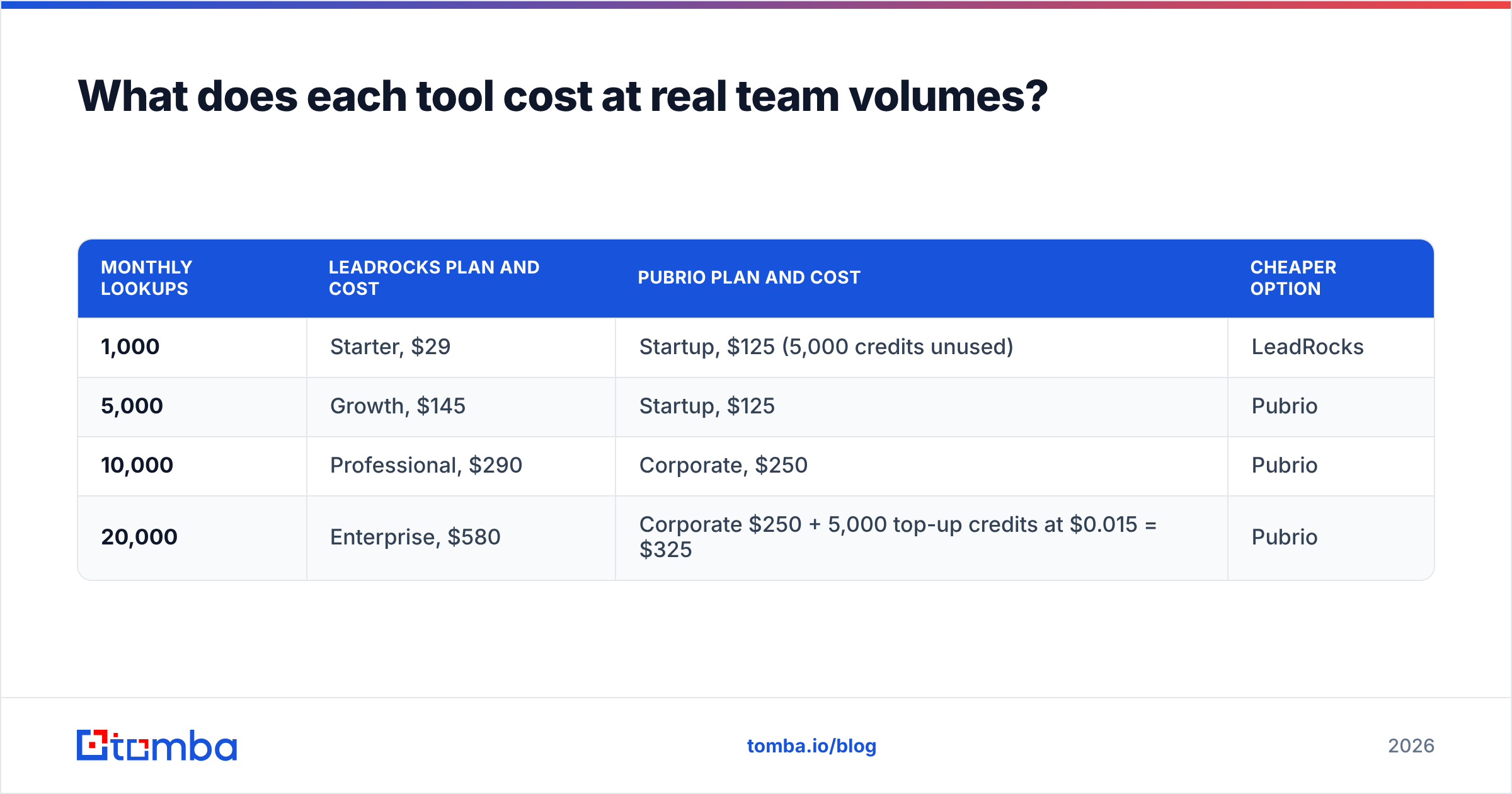Click the 'Corporate, $250' cell
The height and width of the screenshot is (794, 1512).
point(922,466)
